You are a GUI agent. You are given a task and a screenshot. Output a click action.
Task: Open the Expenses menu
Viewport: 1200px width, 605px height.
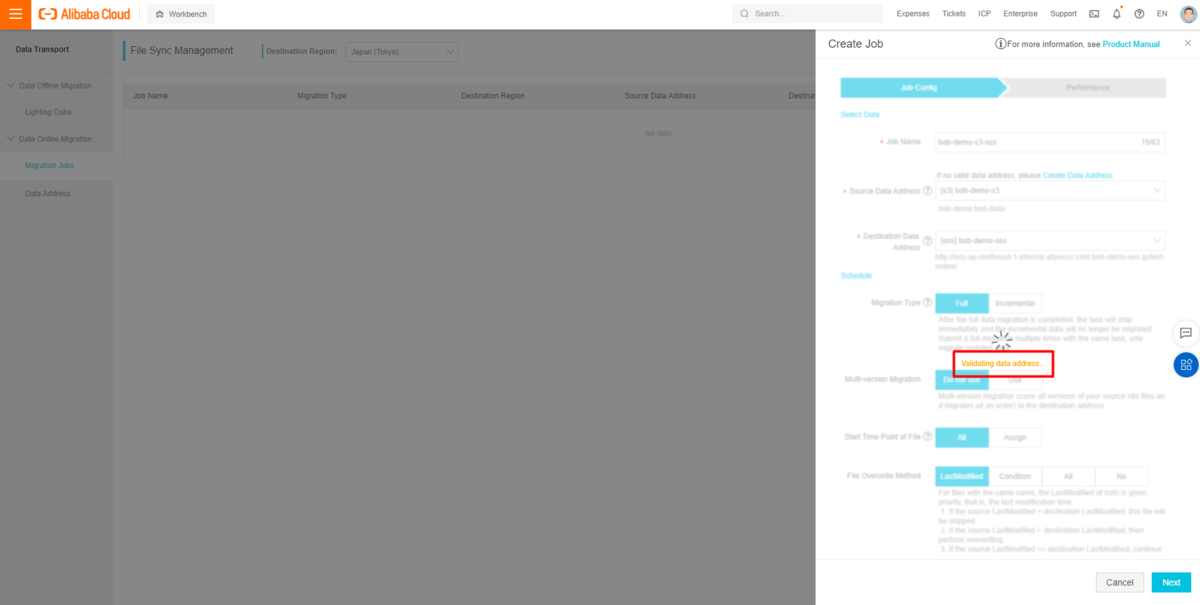913,14
